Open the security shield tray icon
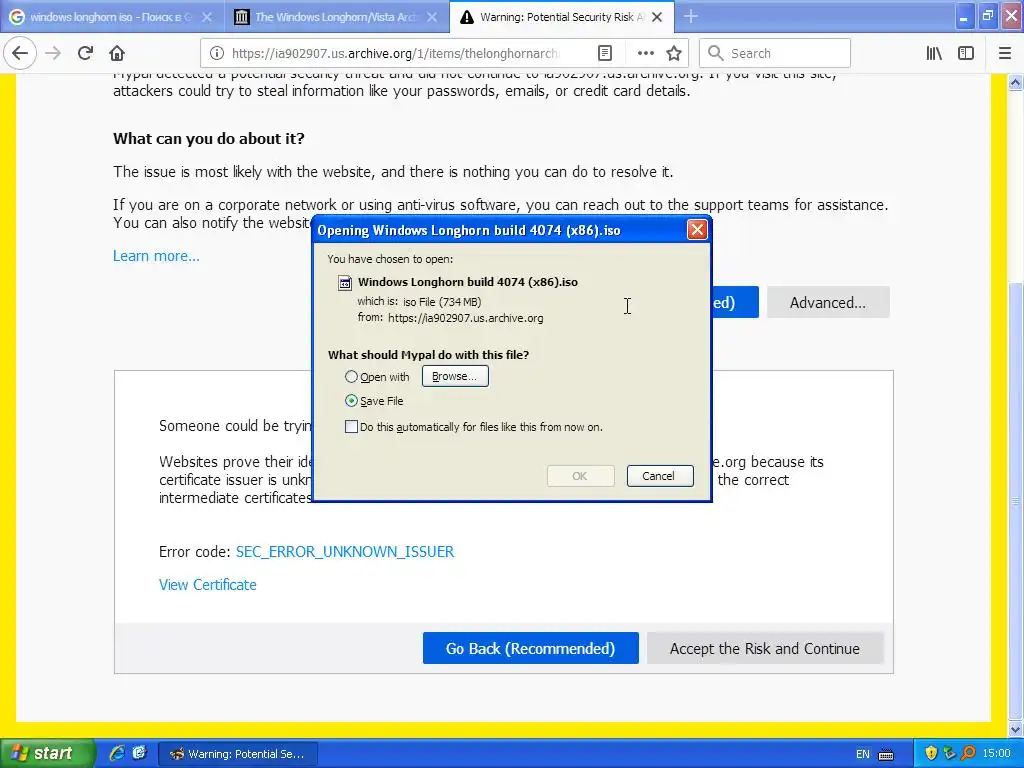Viewport: 1024px width, 768px height. (931, 754)
